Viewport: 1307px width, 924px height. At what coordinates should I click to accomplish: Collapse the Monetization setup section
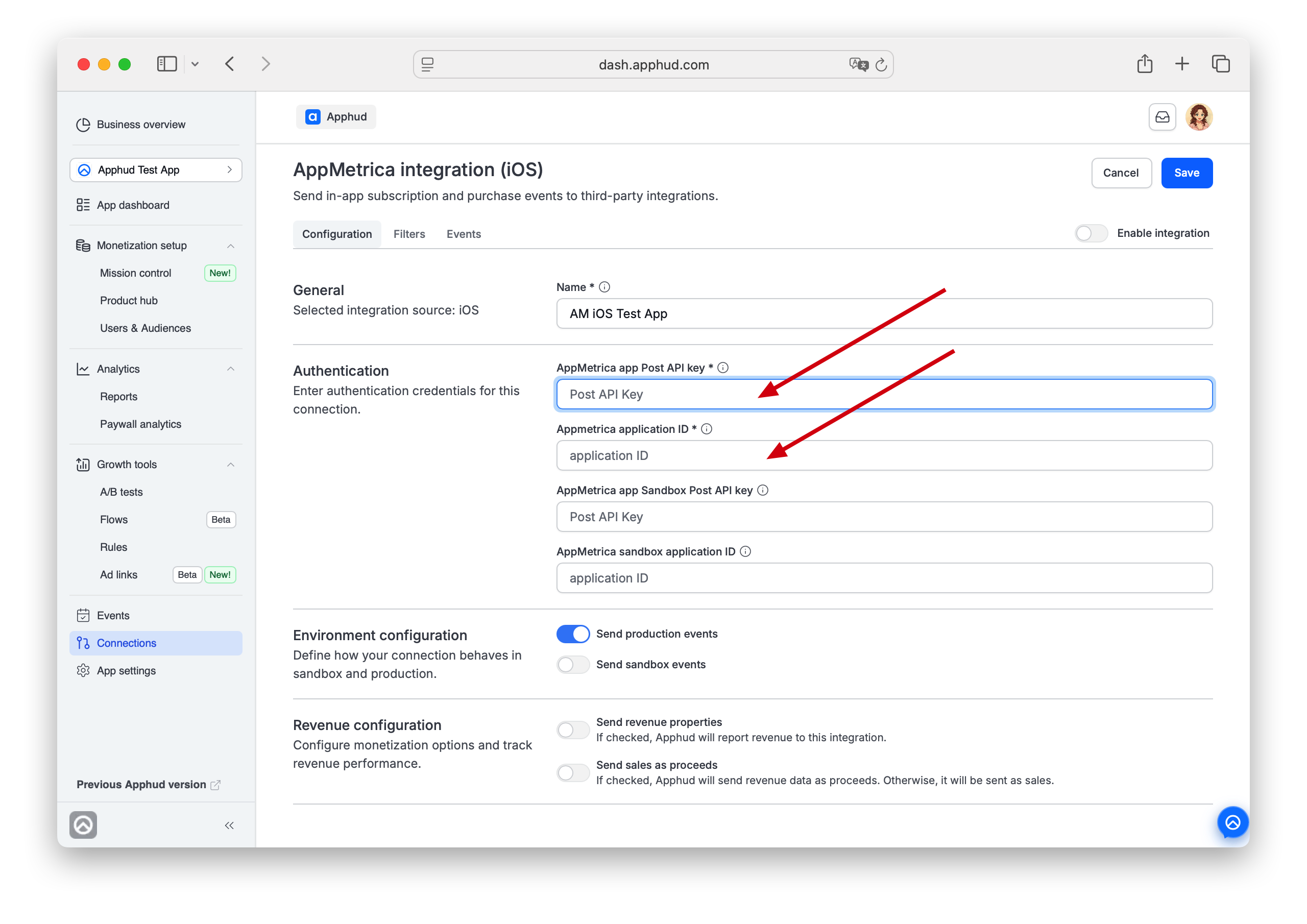pyautogui.click(x=231, y=246)
